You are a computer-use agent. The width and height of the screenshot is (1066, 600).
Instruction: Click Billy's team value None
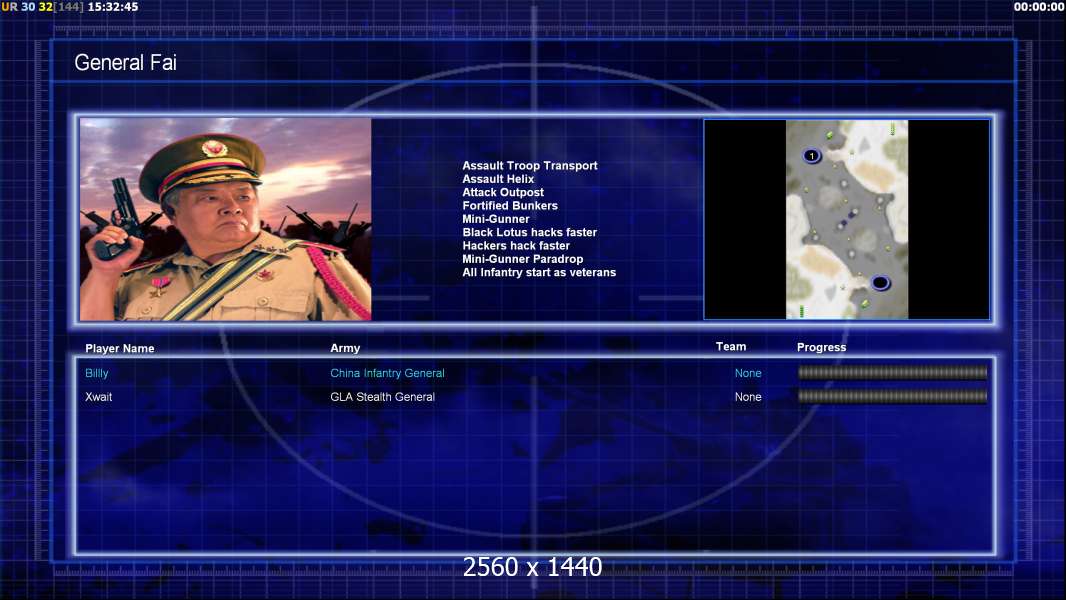pos(748,373)
